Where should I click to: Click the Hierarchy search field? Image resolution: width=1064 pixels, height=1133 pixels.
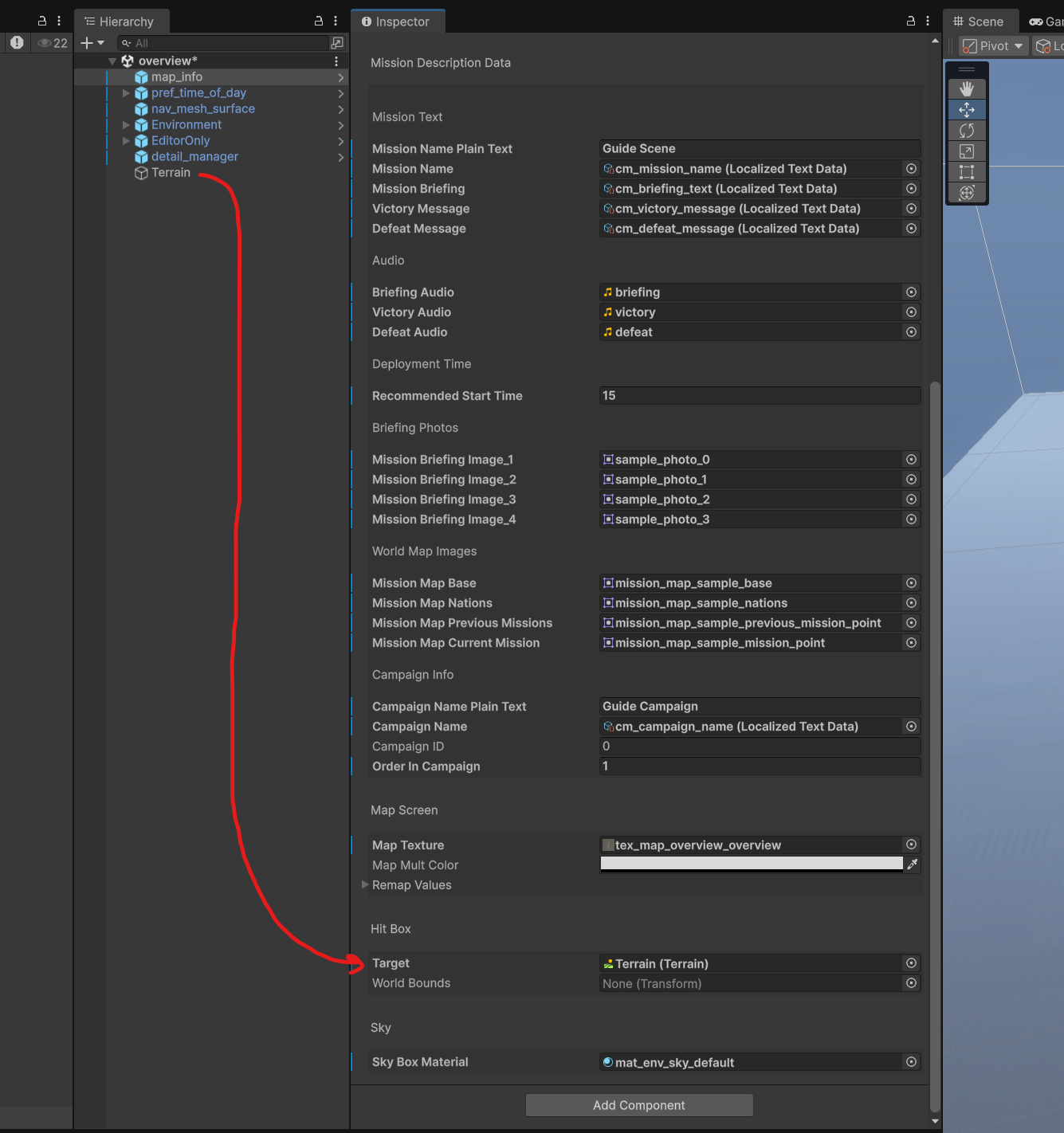point(223,43)
